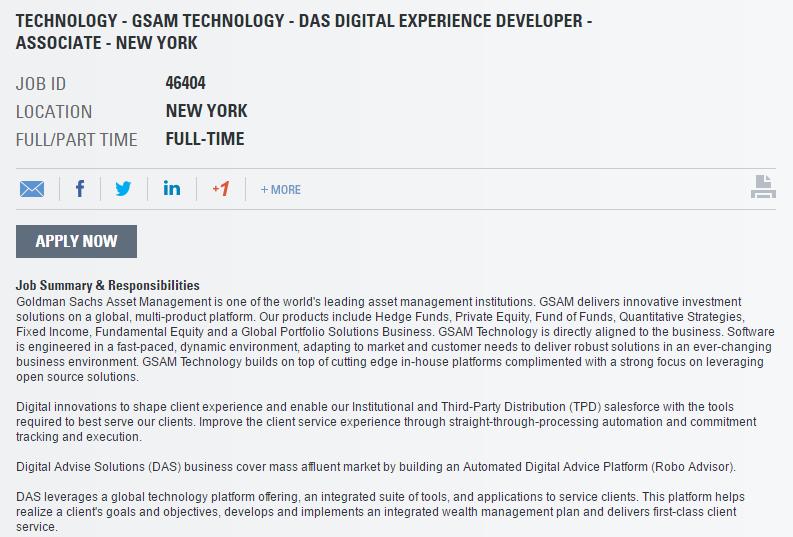Expand the + MORE sharing options
This screenshot has width=793, height=537.
[281, 190]
